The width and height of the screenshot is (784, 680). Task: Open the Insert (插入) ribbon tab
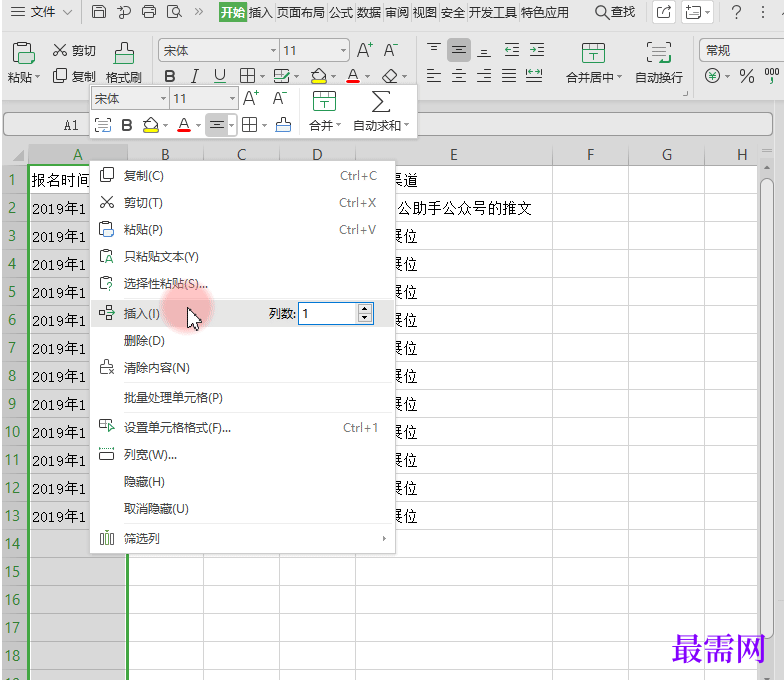coord(260,12)
